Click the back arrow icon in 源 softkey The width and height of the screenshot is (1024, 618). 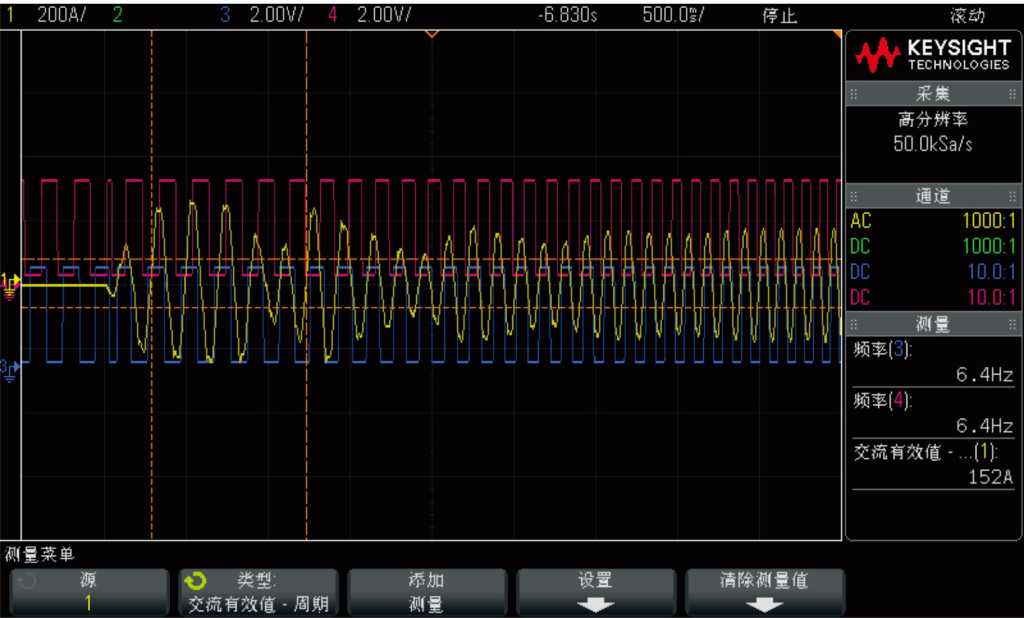coord(26,581)
